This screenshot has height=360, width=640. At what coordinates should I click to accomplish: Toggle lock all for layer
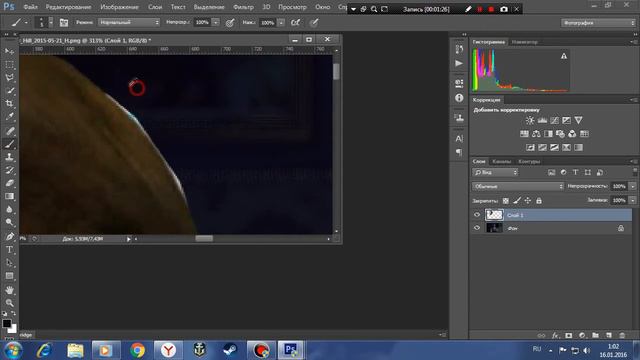[x=539, y=200]
